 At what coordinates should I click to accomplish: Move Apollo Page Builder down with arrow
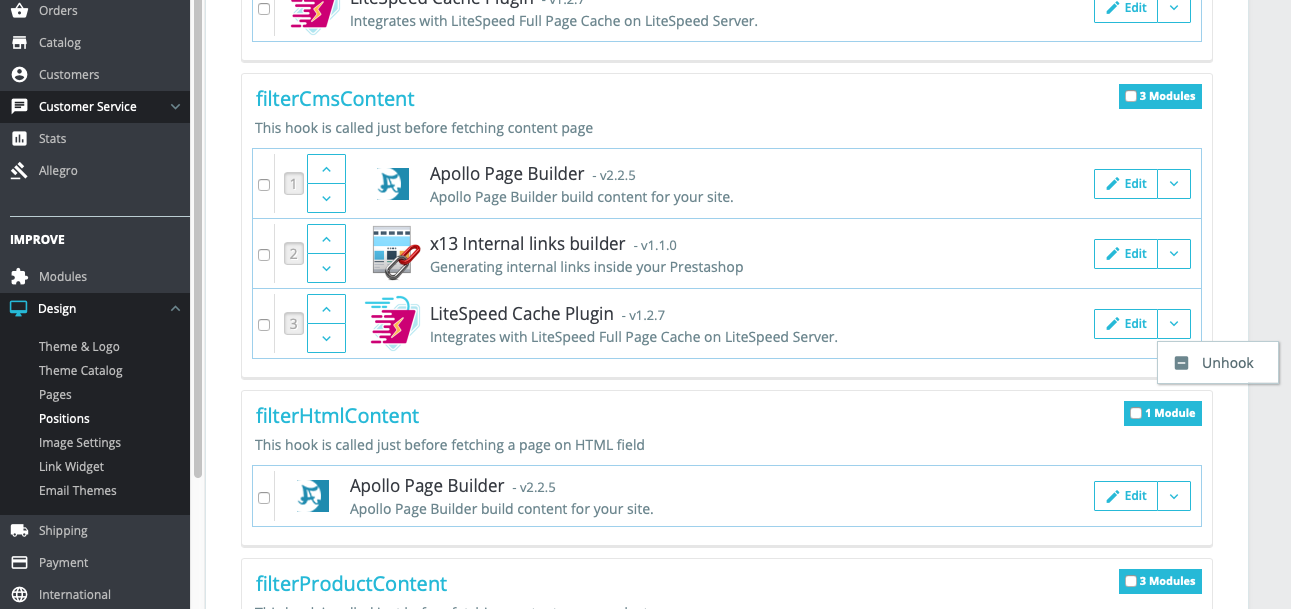[326, 198]
